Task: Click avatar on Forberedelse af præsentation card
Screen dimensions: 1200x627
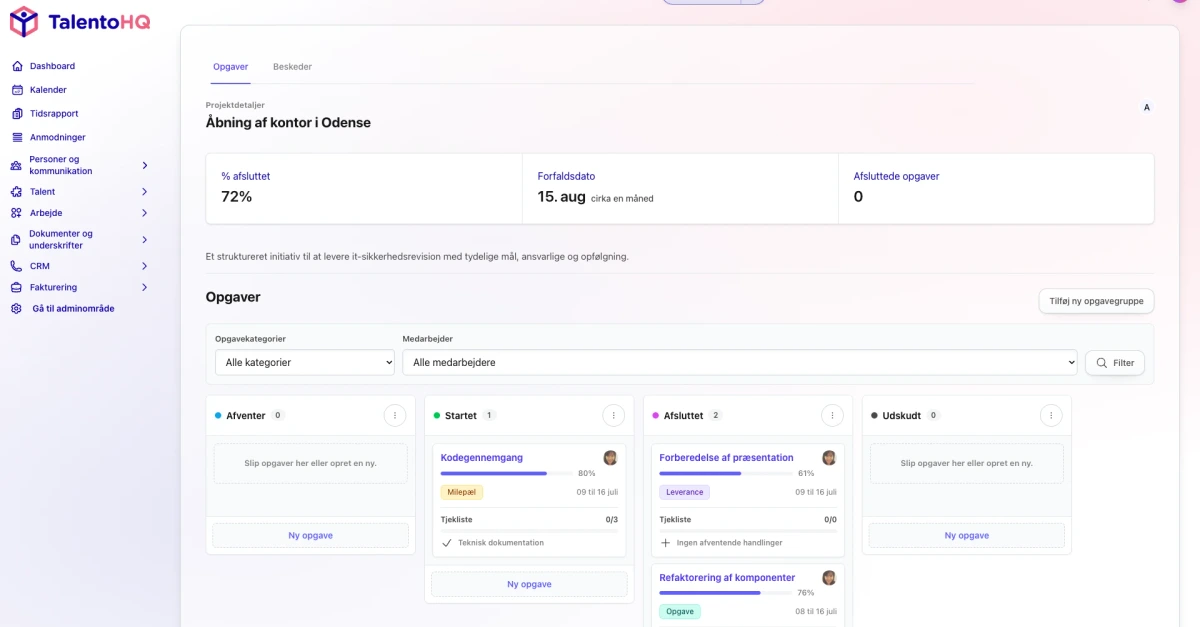Action: [829, 458]
